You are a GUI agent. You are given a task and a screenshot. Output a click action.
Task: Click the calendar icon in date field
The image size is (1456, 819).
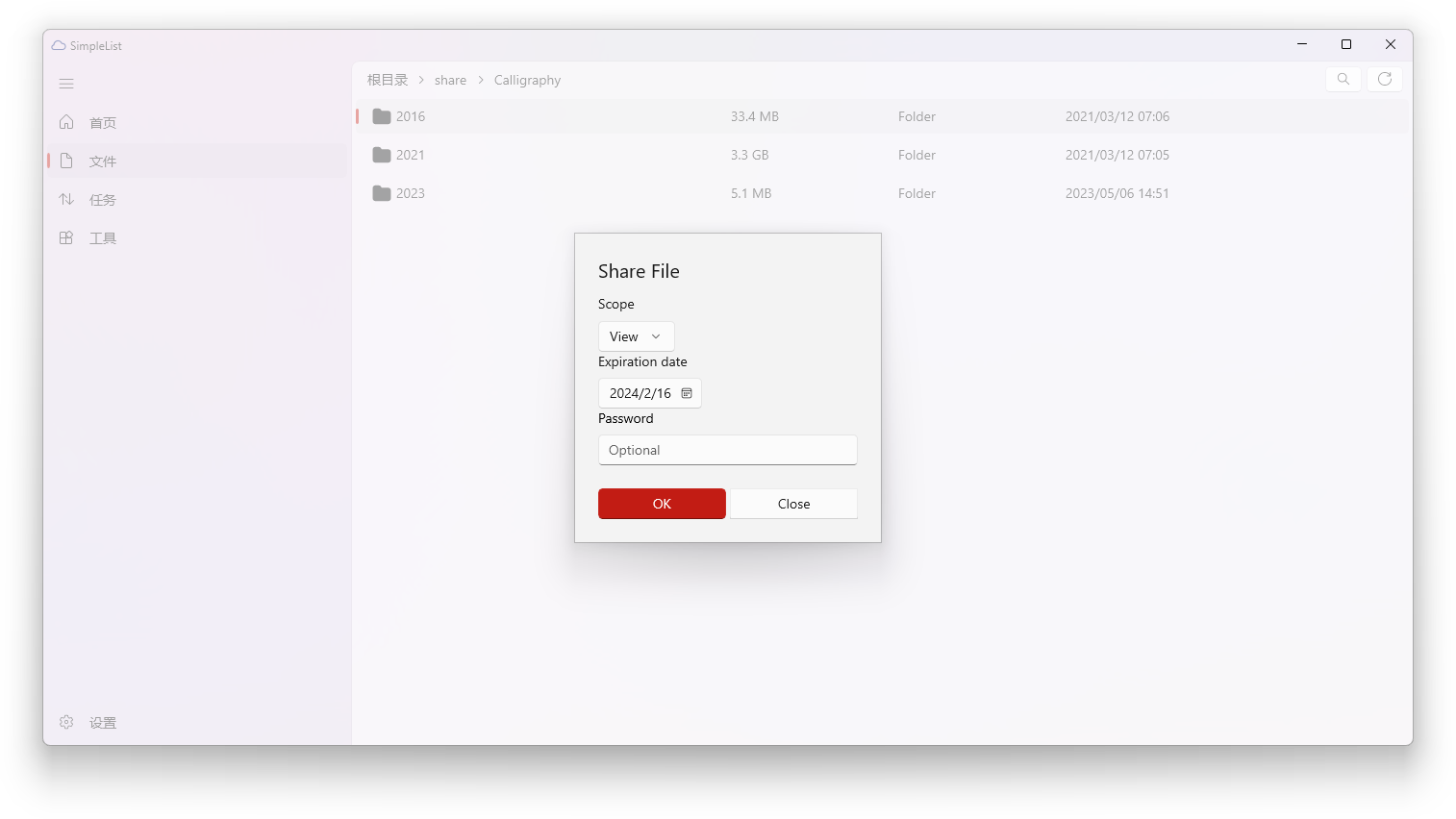[x=687, y=393]
